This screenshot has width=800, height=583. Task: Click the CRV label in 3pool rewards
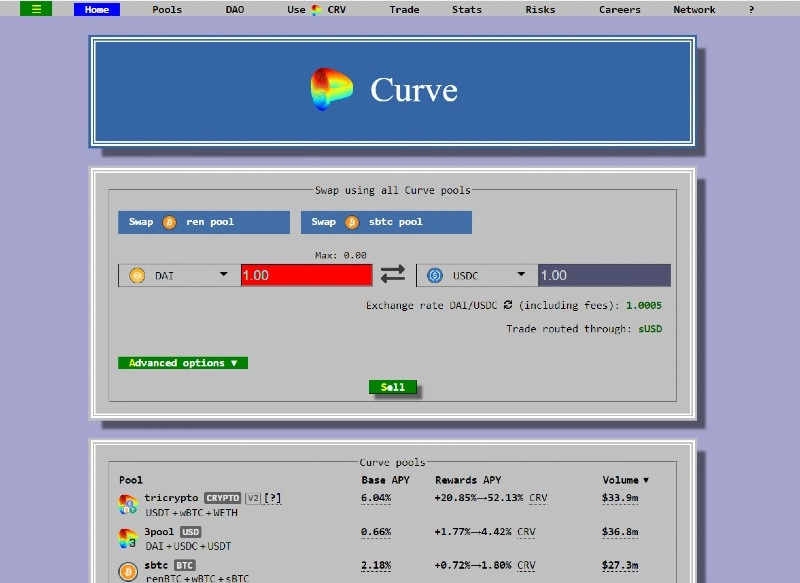coord(526,532)
